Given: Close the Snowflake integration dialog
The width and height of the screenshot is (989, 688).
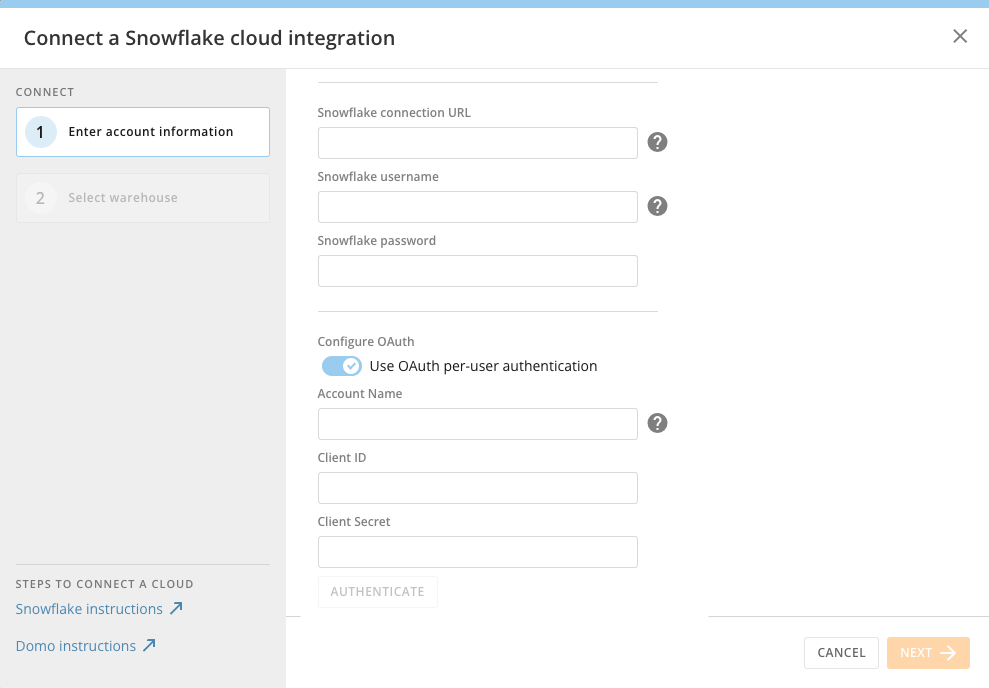Looking at the screenshot, I should pyautogui.click(x=960, y=37).
